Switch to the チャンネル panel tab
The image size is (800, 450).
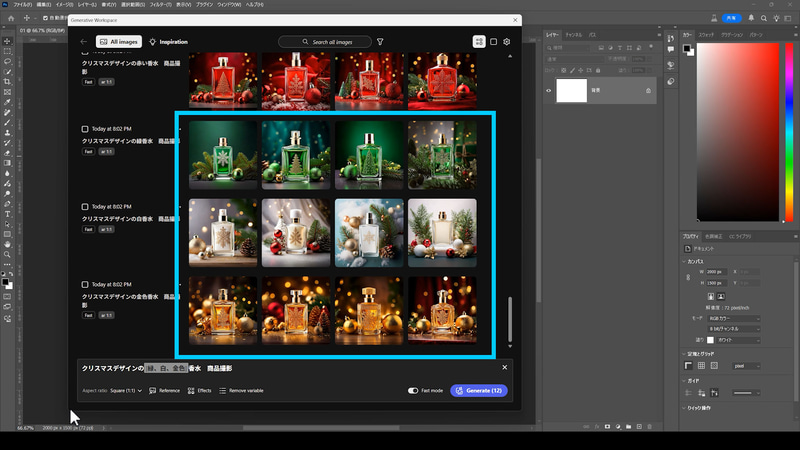[x=574, y=34]
